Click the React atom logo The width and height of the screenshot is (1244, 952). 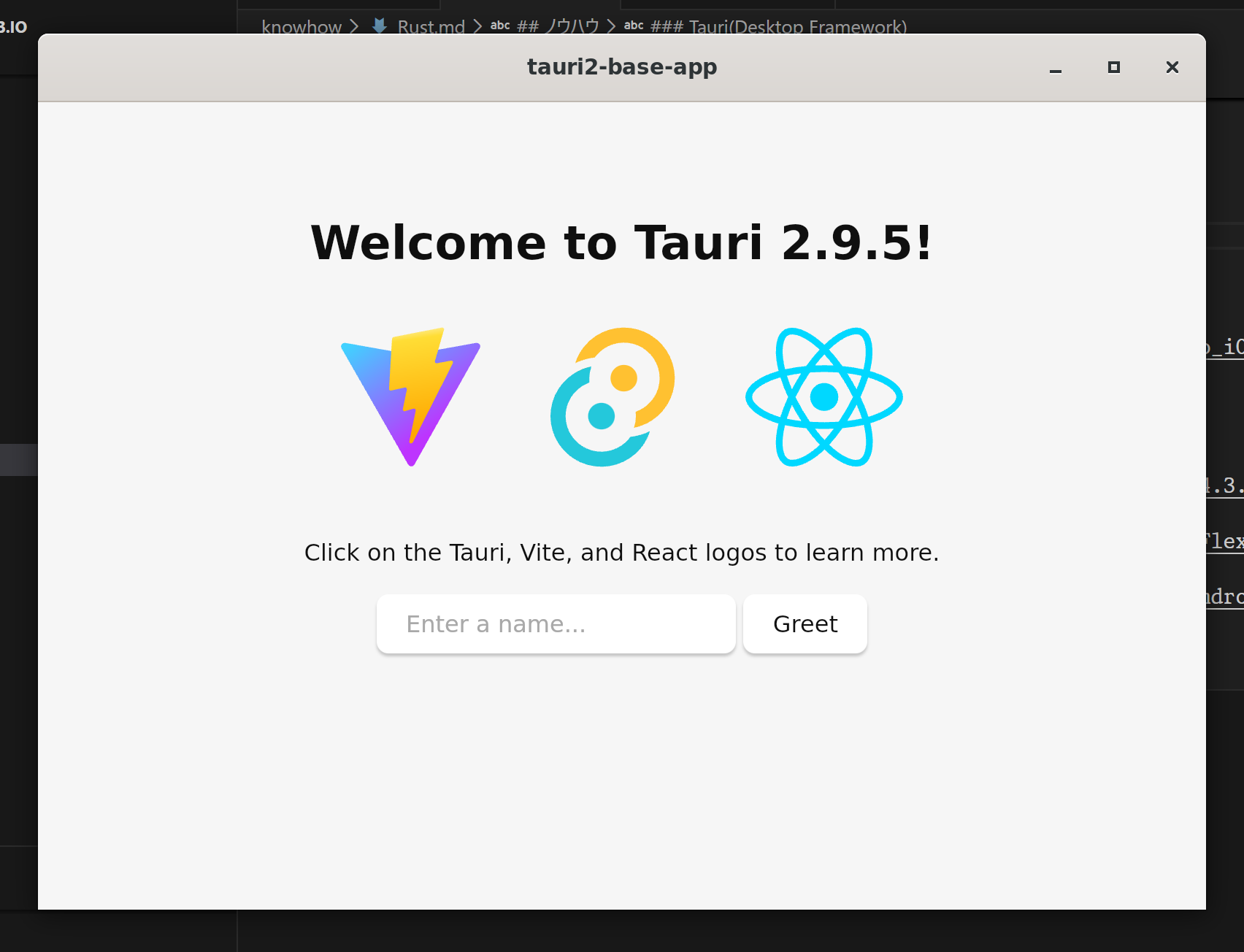pos(823,398)
